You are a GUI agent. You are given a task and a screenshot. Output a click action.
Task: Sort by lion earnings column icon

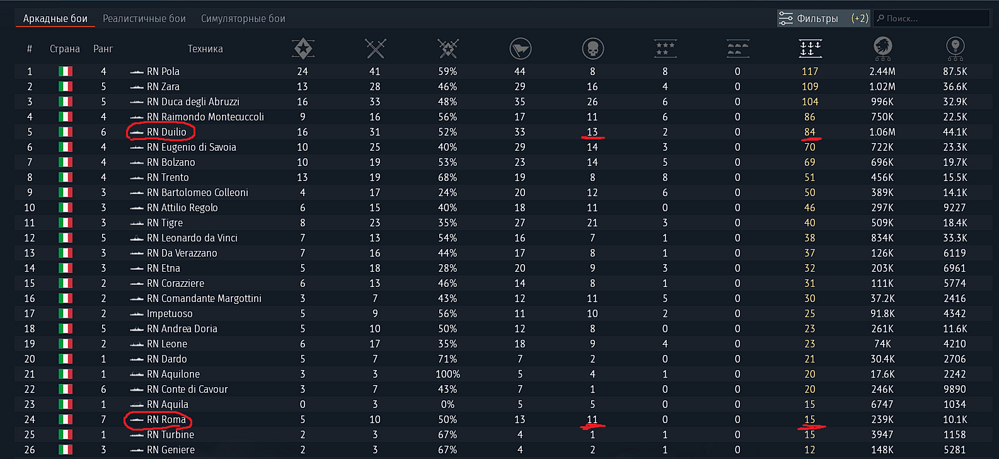(882, 48)
